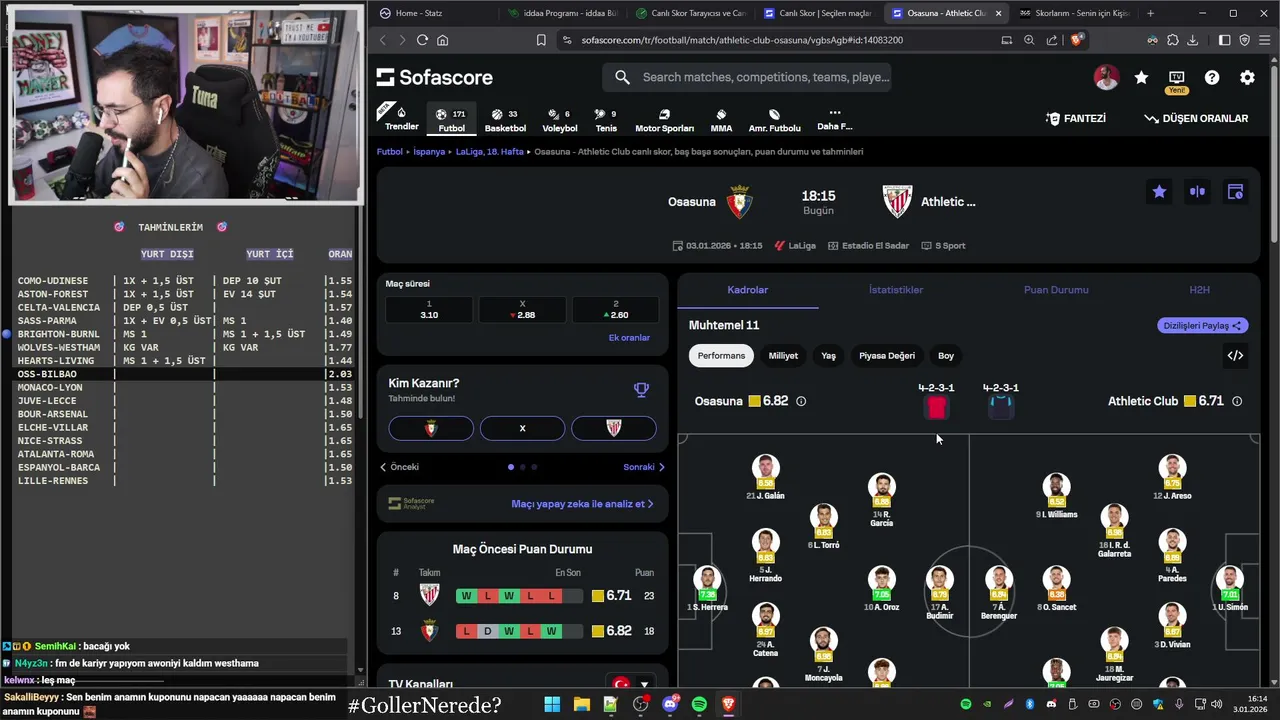Open File Explorer from taskbar
The height and width of the screenshot is (720, 1280).
[581, 705]
